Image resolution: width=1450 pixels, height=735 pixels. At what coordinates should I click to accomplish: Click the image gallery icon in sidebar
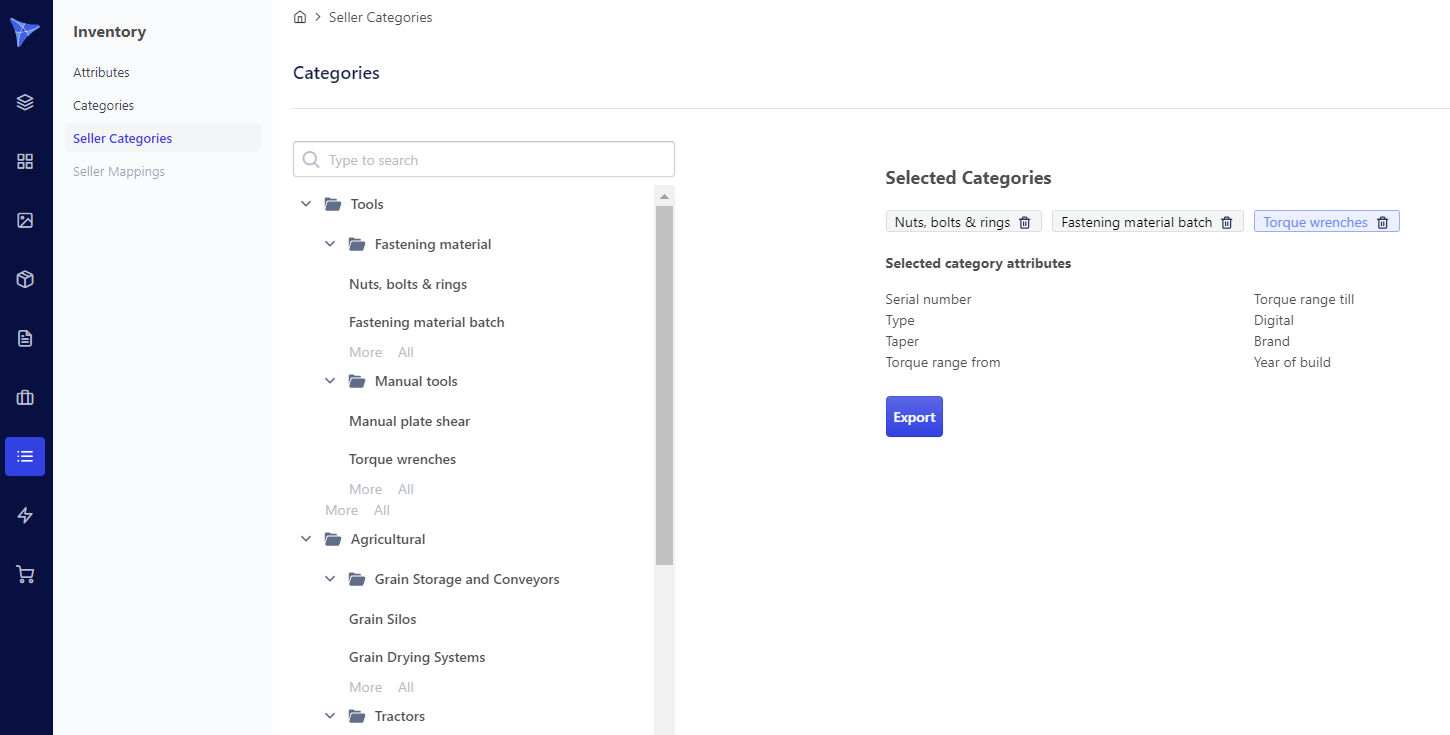coord(25,220)
